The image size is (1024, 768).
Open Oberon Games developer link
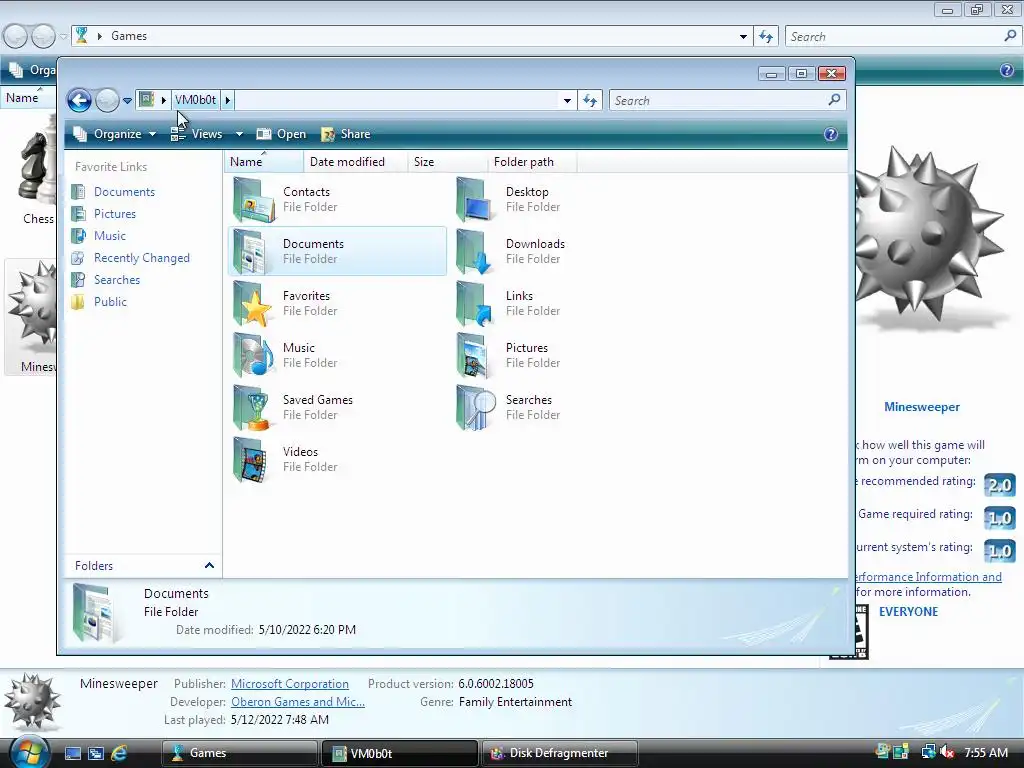(298, 702)
